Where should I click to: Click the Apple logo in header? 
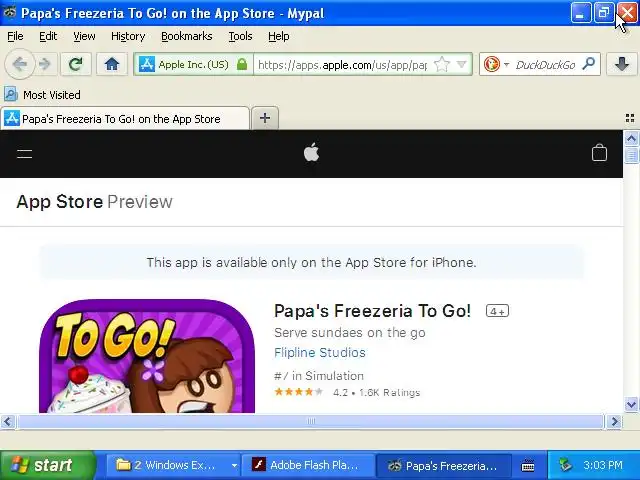coord(311,153)
